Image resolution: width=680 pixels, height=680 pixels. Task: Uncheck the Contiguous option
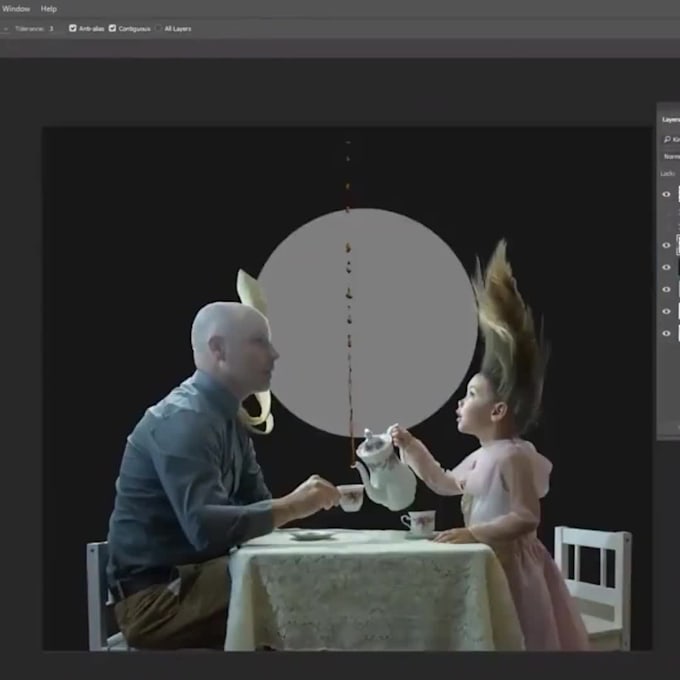click(x=112, y=29)
